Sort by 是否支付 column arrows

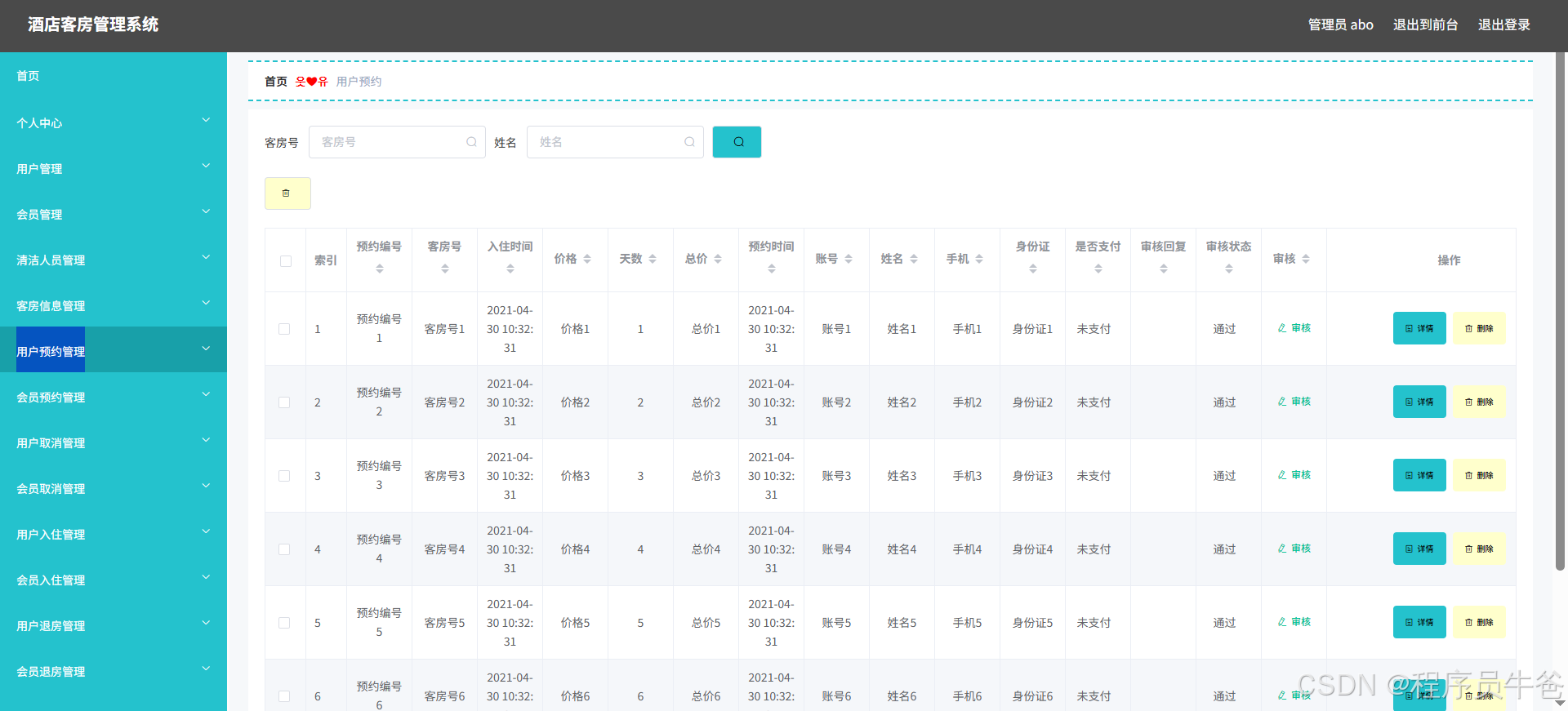click(1098, 269)
